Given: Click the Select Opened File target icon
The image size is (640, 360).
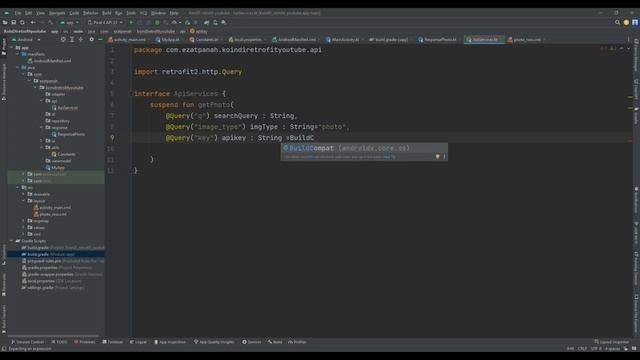Looking at the screenshot, I should click(x=63, y=40).
